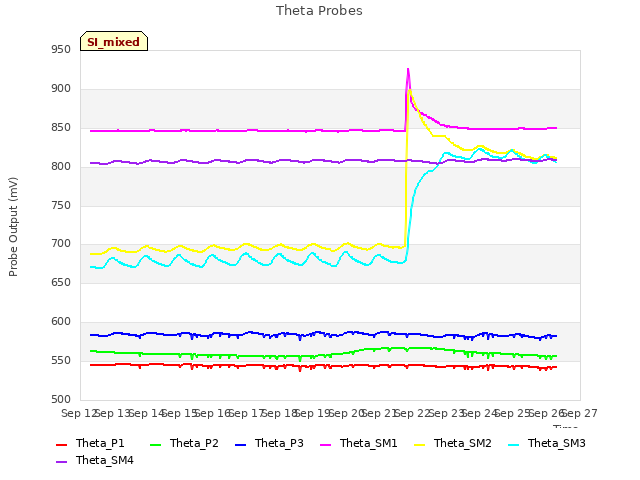
Task: Toggle Theta_P1 series in legend
Action: point(90,443)
